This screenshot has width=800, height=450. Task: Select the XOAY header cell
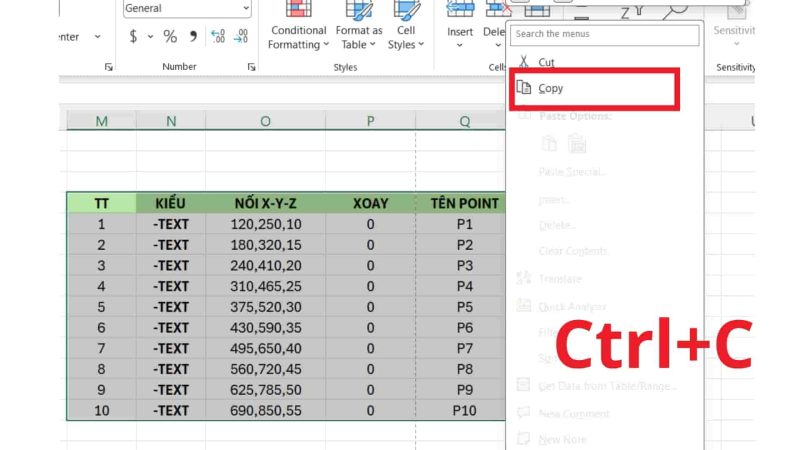click(370, 203)
